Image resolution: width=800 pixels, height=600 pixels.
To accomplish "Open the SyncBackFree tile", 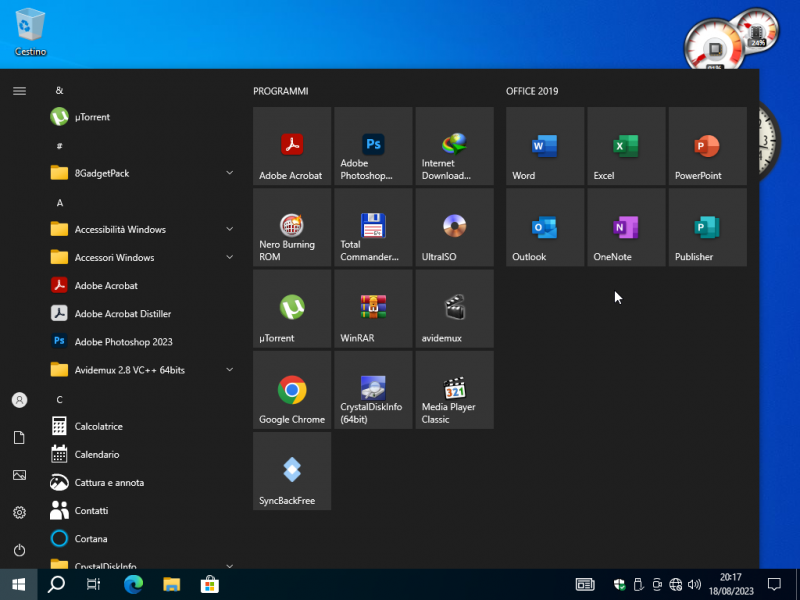I will (x=292, y=471).
